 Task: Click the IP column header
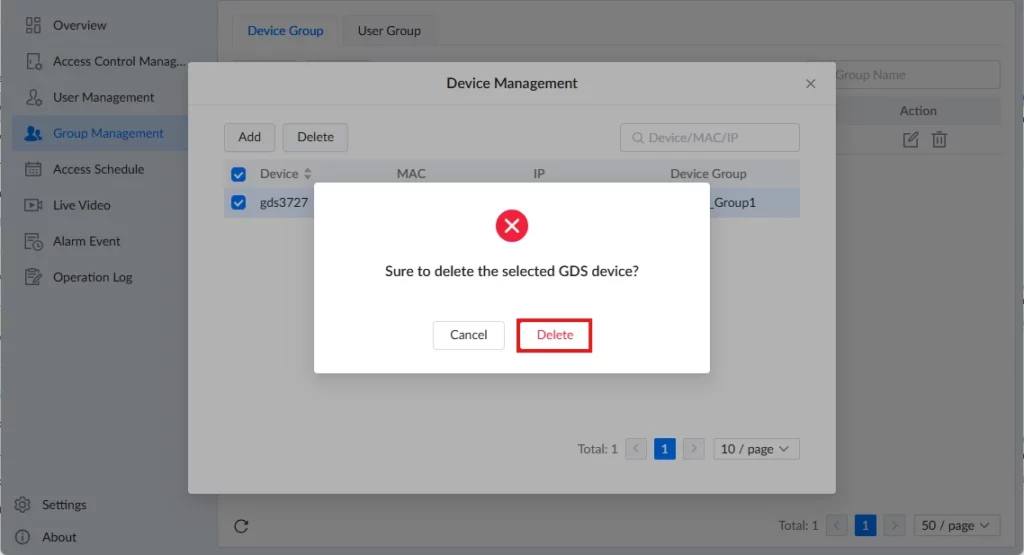pyautogui.click(x=539, y=174)
